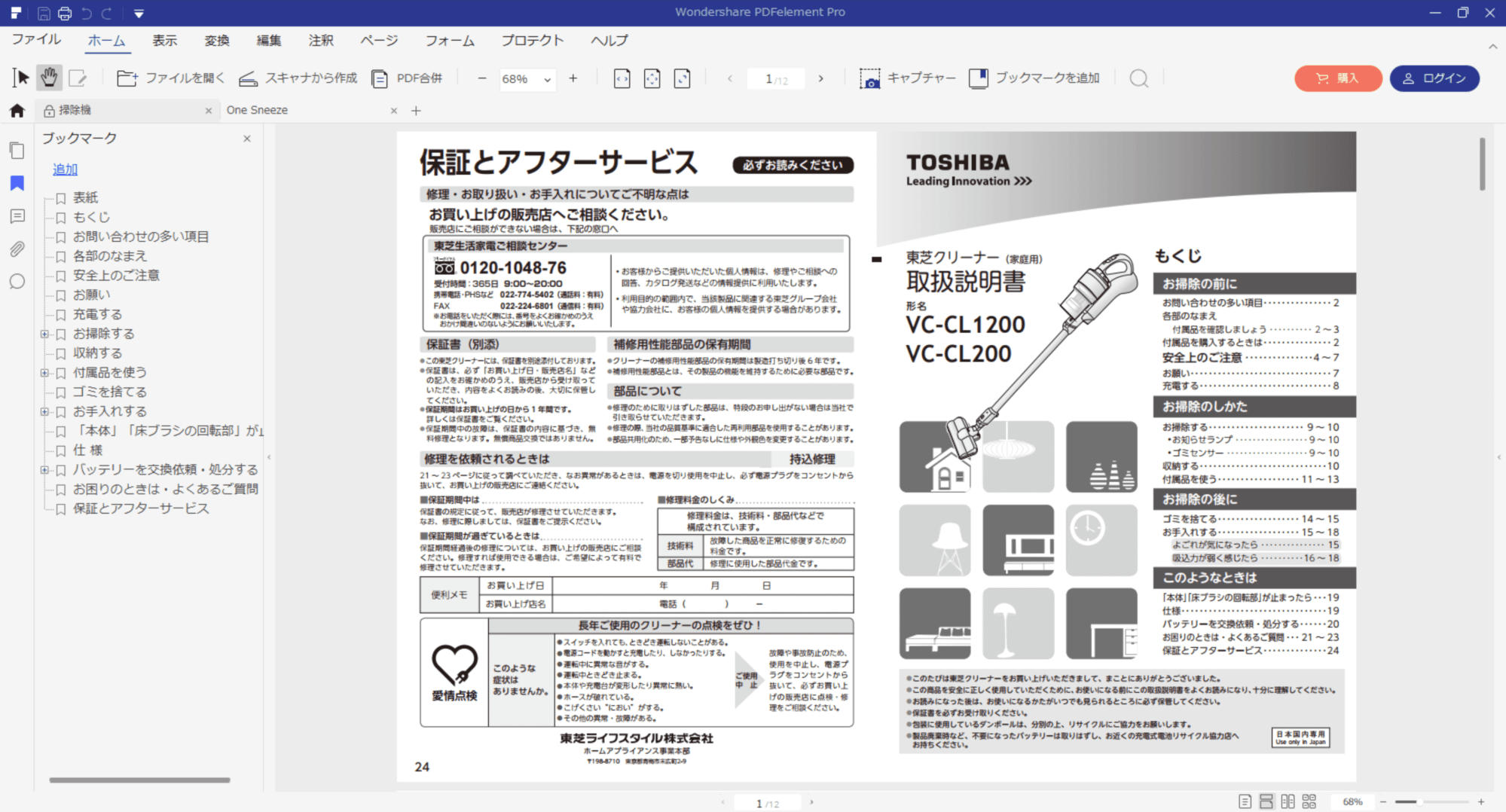
Task: Switch to single page view icon
Action: (1245, 801)
